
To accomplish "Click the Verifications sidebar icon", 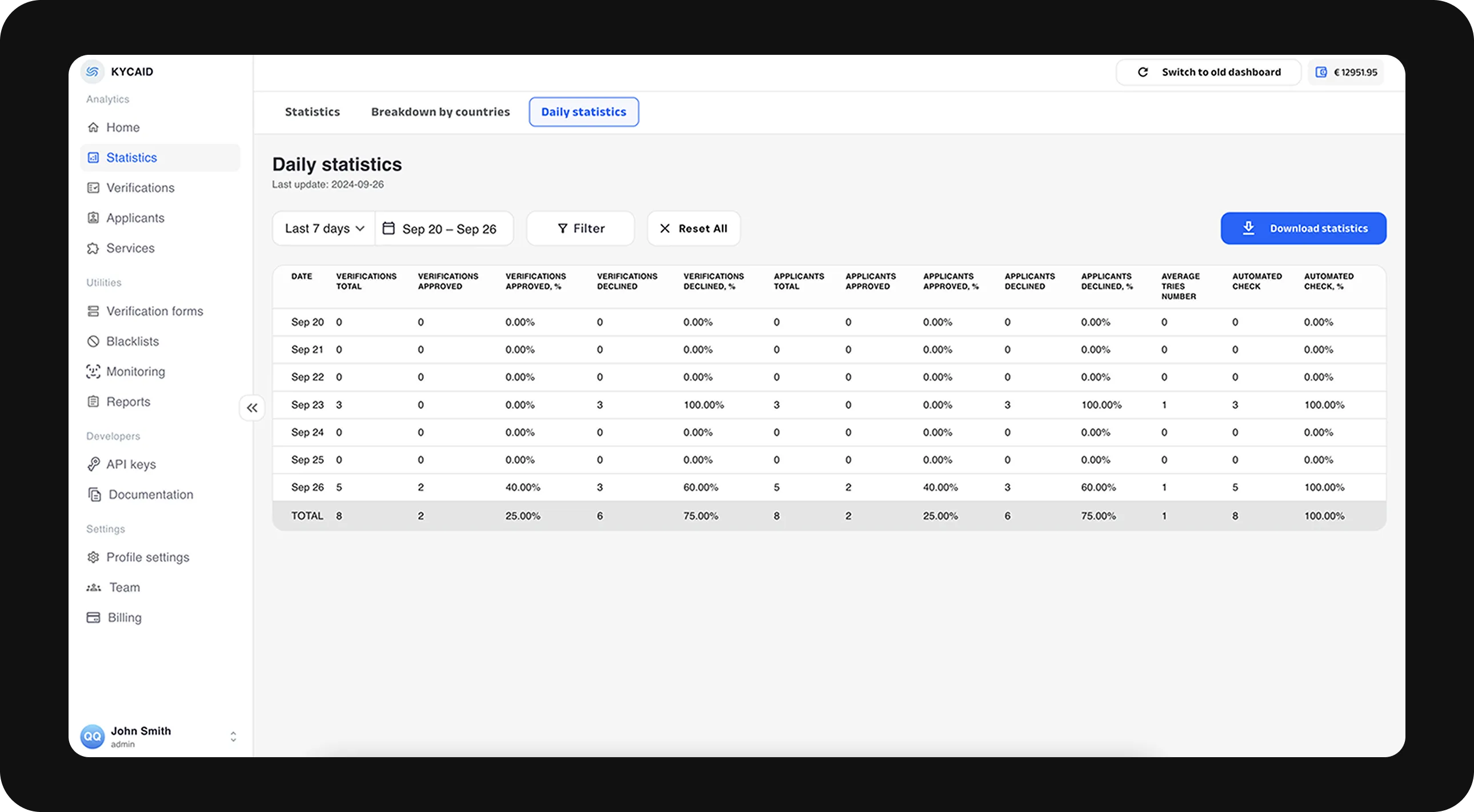I will 93,187.
